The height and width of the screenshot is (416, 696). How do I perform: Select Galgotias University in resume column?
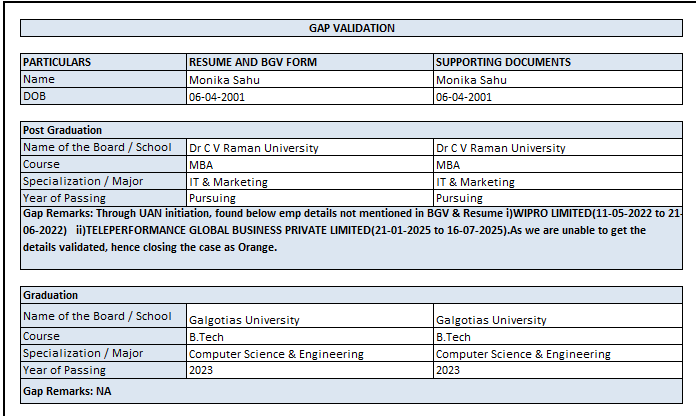(x=244, y=320)
